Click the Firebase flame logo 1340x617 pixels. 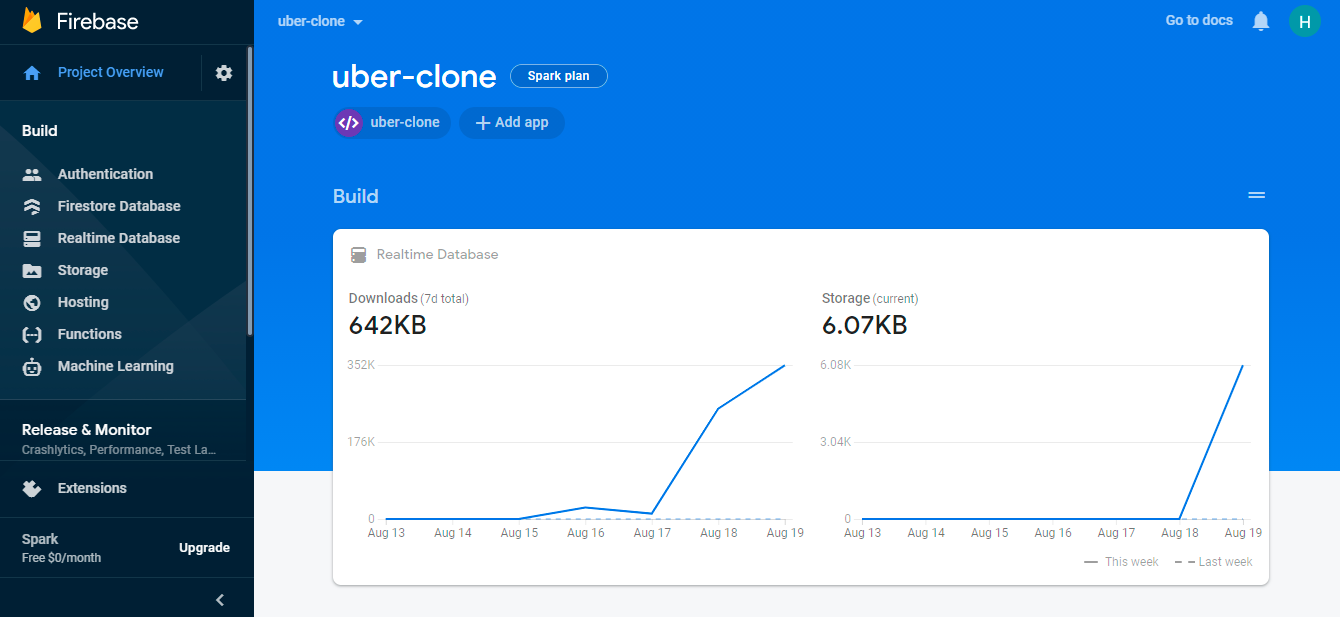pos(32,21)
